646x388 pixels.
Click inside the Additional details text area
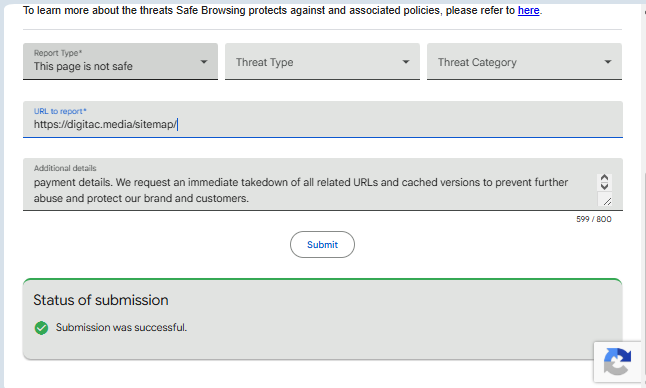[309, 190]
